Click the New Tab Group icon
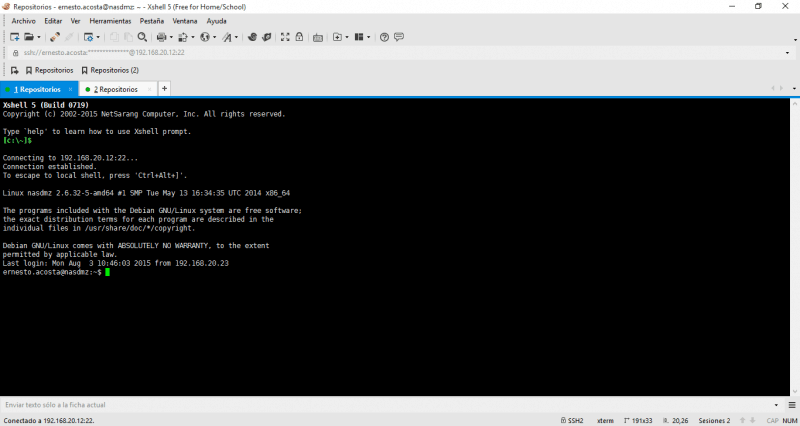 click(x=337, y=37)
